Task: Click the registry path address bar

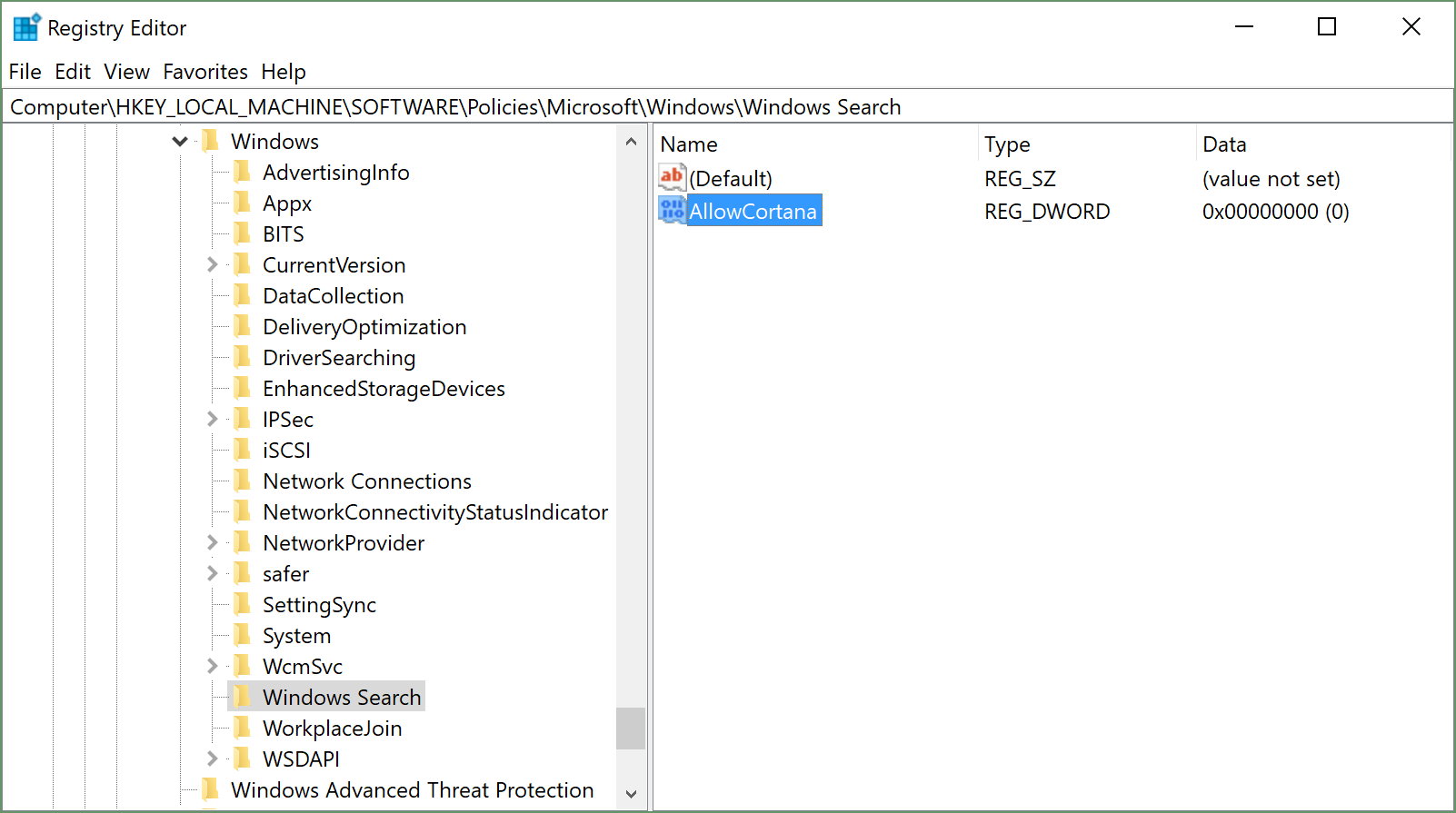Action: pos(727,107)
